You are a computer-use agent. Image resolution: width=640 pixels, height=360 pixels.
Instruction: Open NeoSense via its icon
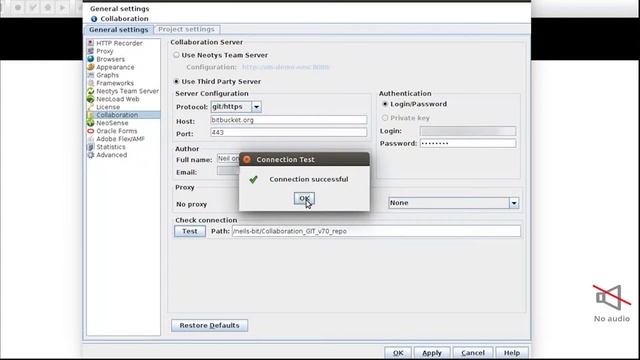coord(91,123)
